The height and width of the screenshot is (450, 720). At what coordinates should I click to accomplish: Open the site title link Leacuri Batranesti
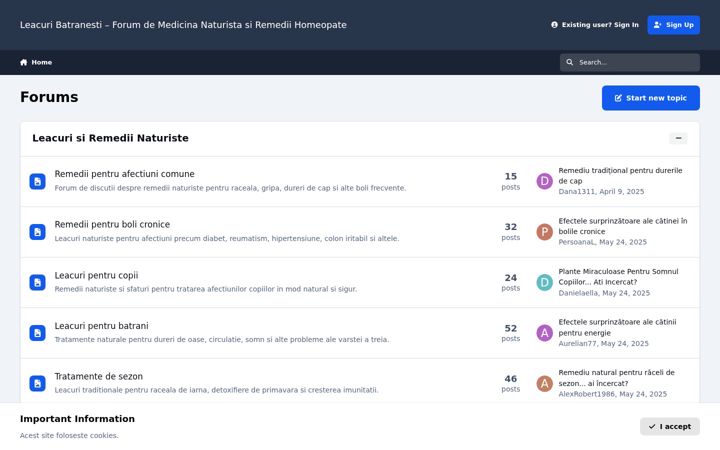coord(183,25)
